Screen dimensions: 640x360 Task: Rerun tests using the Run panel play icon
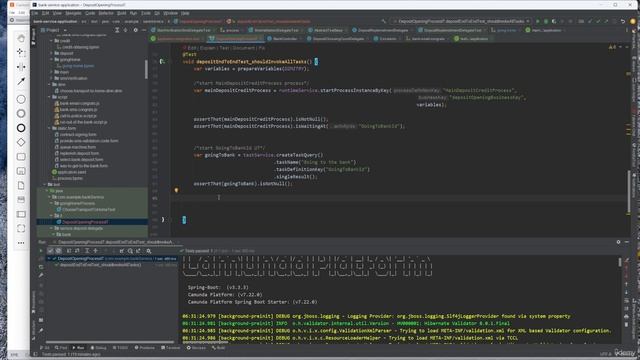(41, 251)
